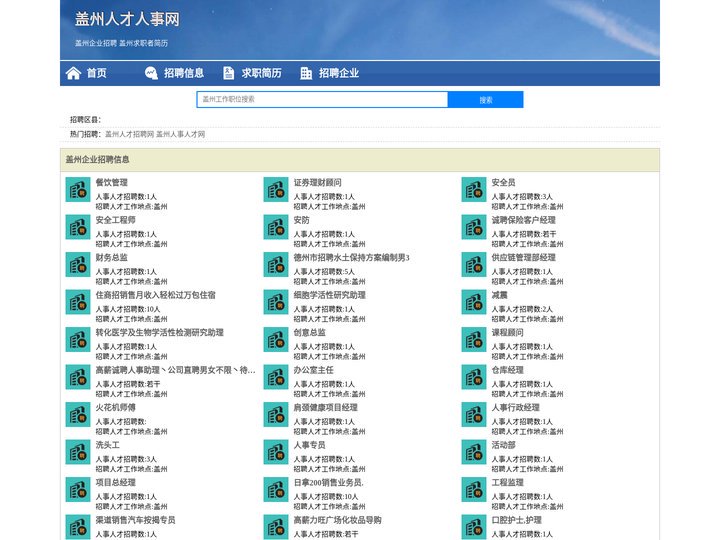Click the job icon beside 仓库经理

474,377
